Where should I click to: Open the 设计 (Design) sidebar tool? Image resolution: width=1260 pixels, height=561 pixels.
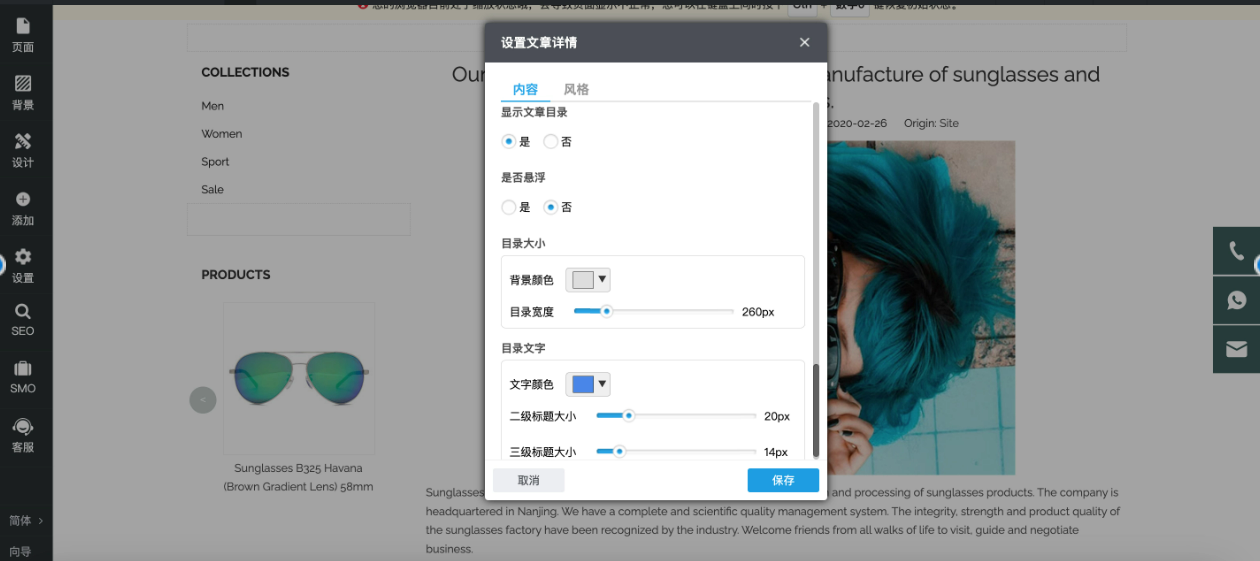(x=22, y=150)
